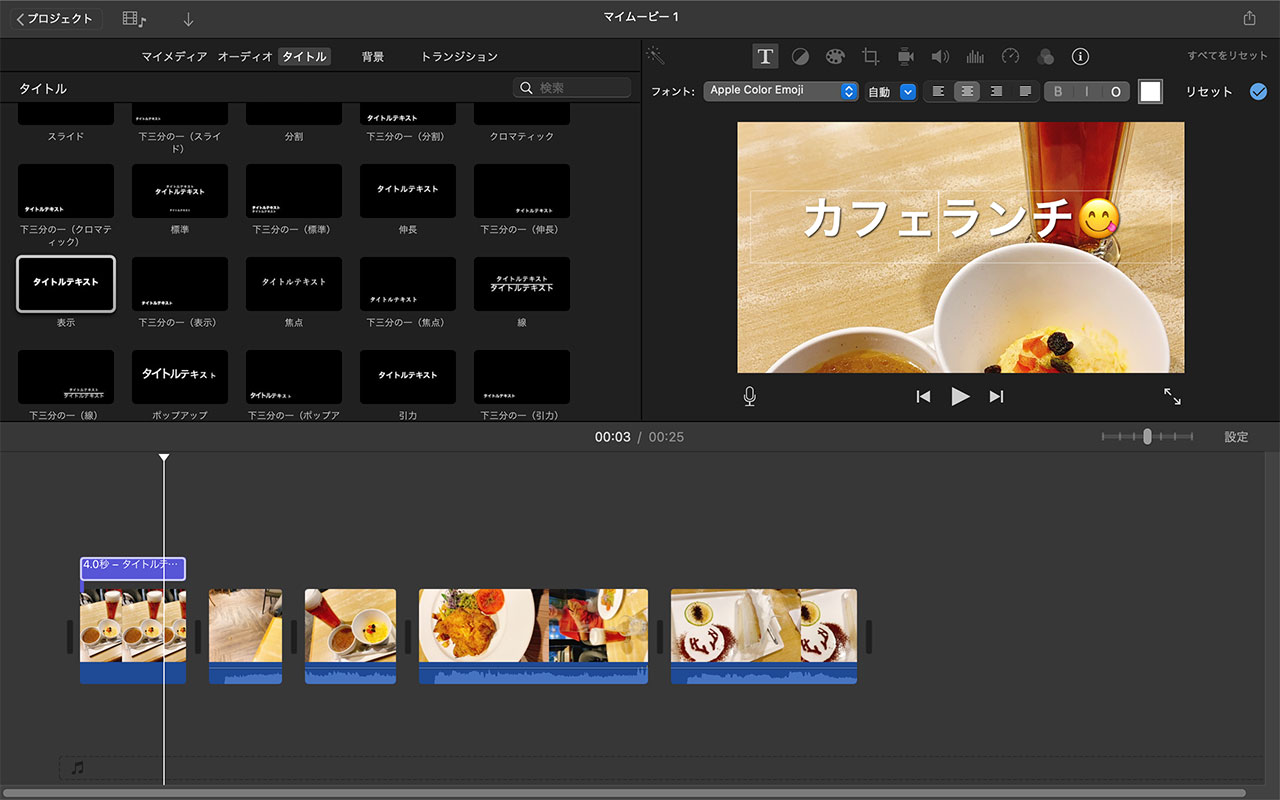Toggle bold text style button
This screenshot has height=800, width=1280.
tap(1058, 92)
